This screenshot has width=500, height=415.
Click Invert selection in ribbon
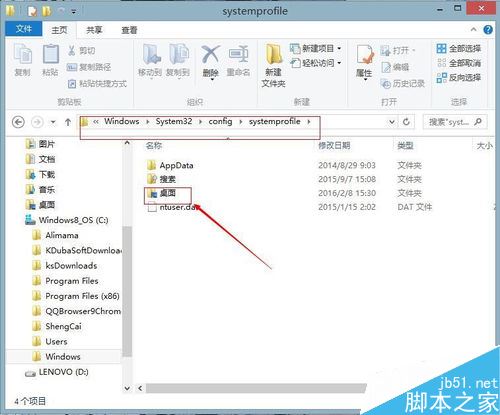pos(459,78)
